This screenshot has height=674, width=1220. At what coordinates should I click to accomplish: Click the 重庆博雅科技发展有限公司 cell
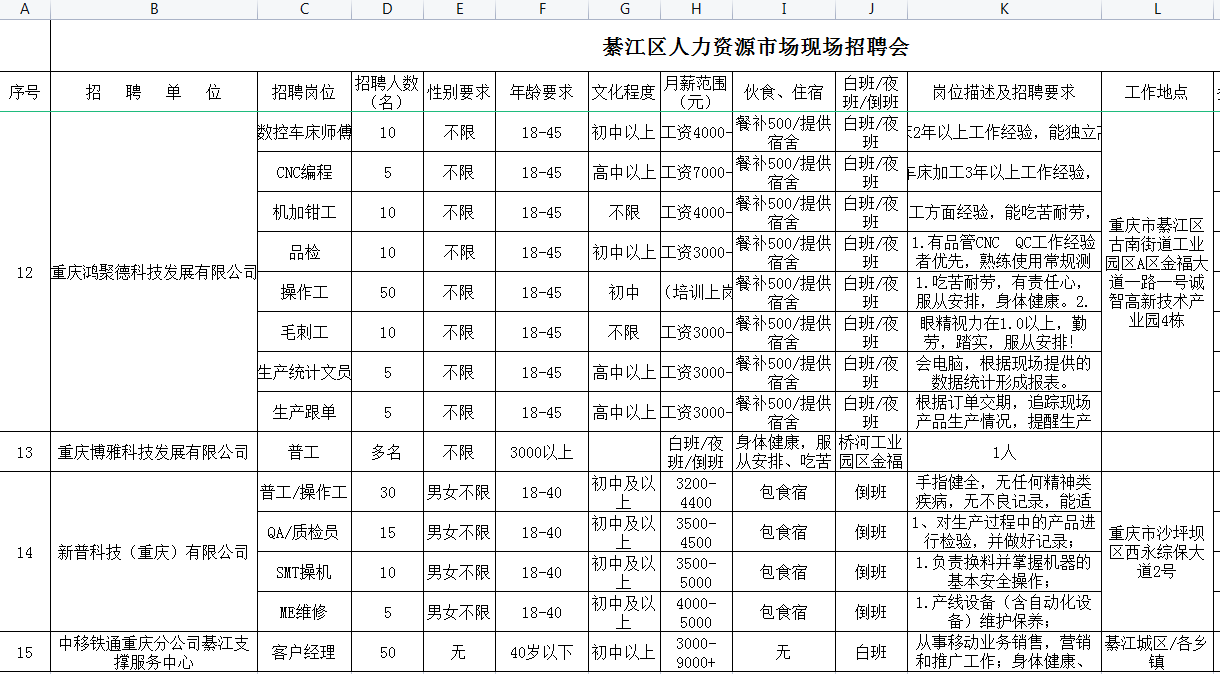(154, 452)
